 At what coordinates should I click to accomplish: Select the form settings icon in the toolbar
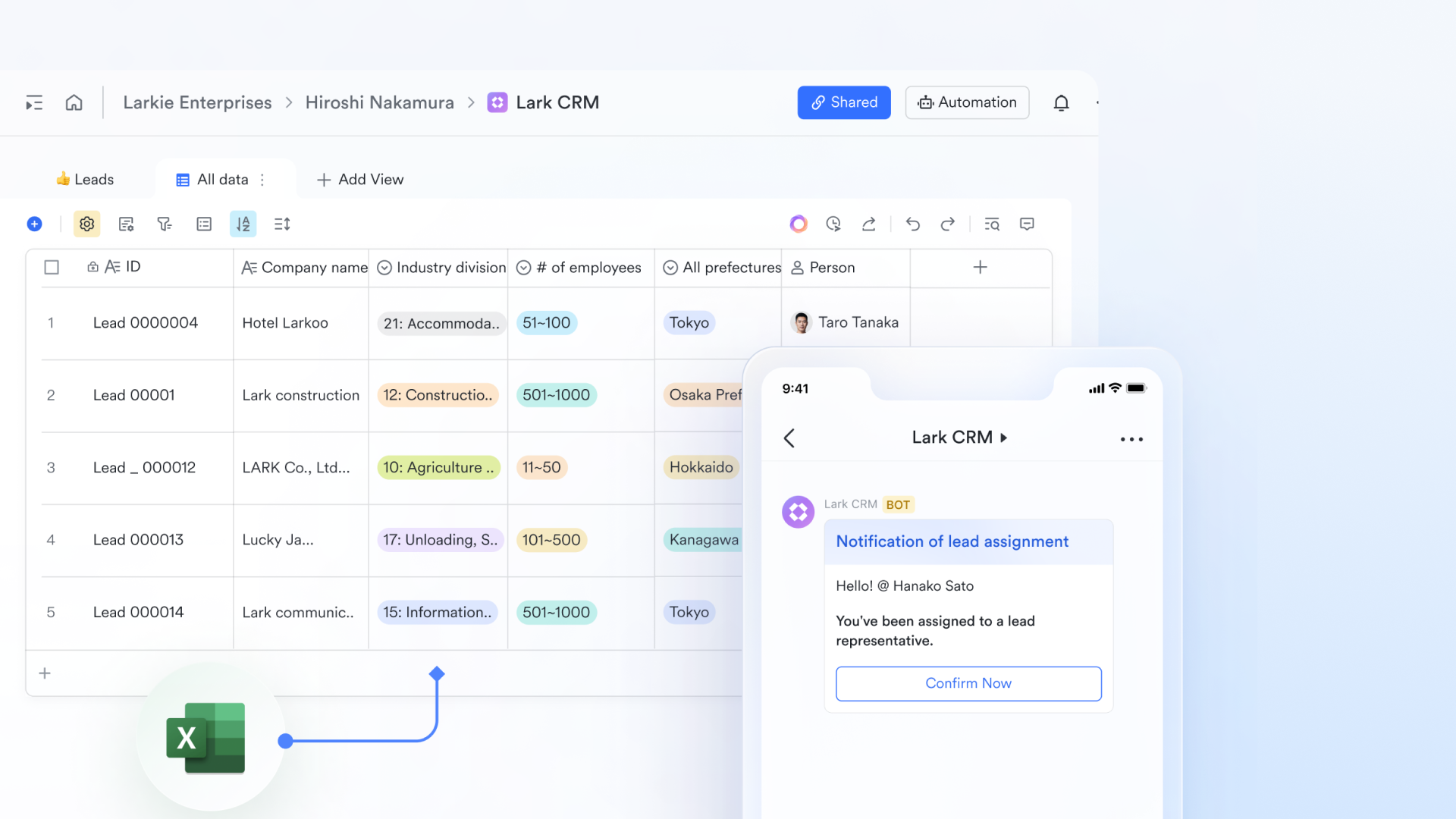[x=126, y=224]
